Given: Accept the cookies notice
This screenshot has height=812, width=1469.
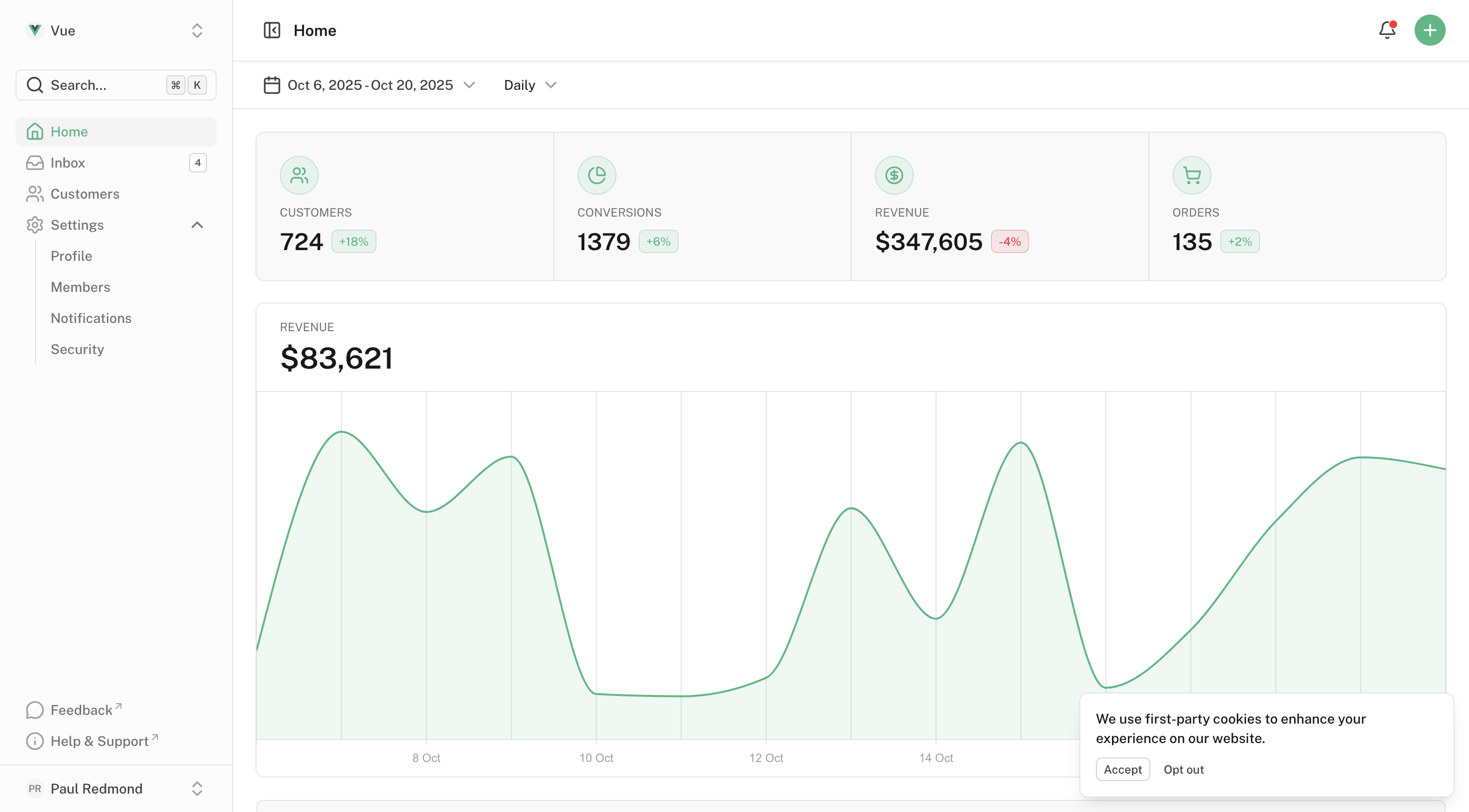Looking at the screenshot, I should pyautogui.click(x=1122, y=769).
